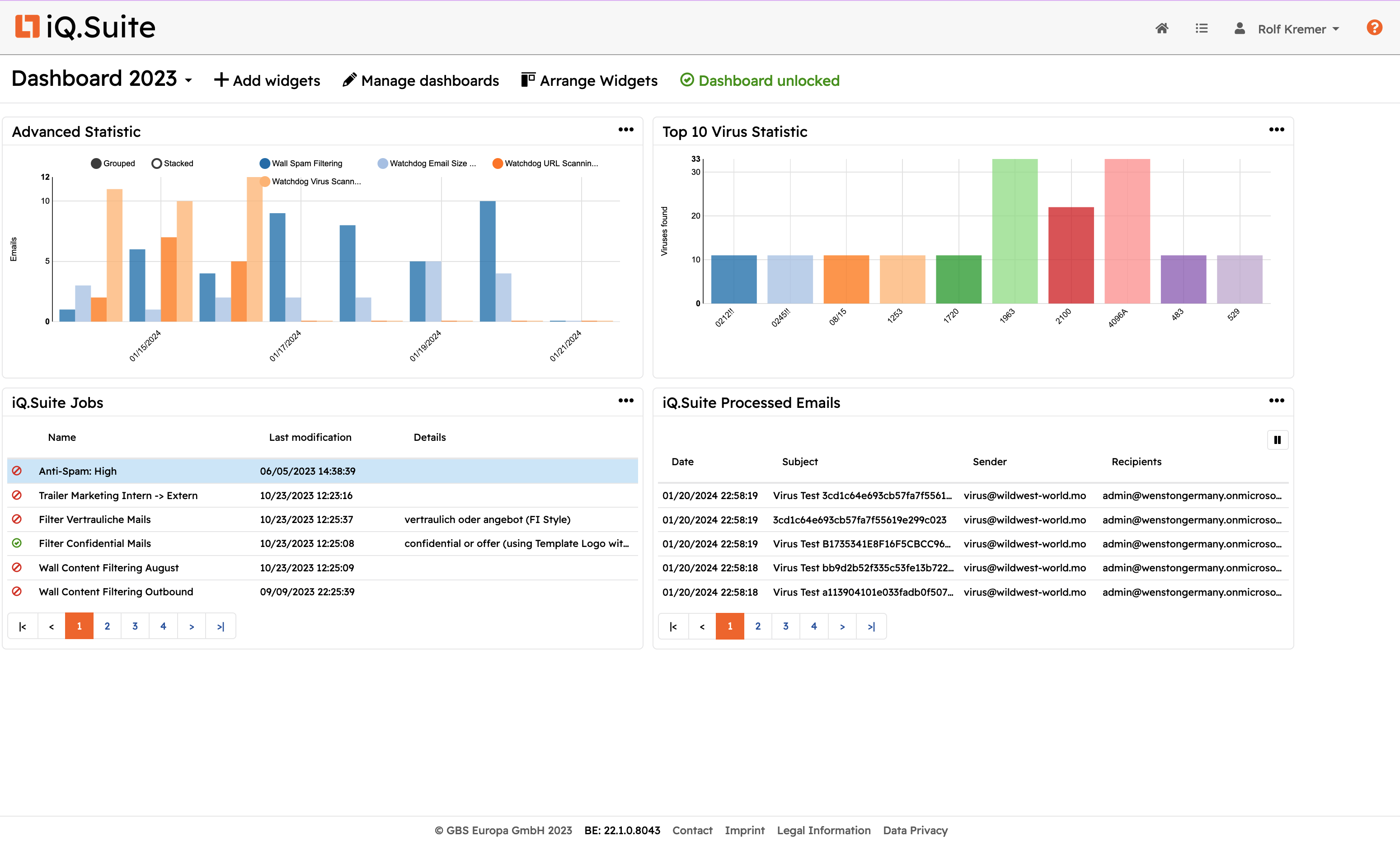
Task: Click status icon for Wall Content Filtering Outbound
Action: [x=17, y=591]
